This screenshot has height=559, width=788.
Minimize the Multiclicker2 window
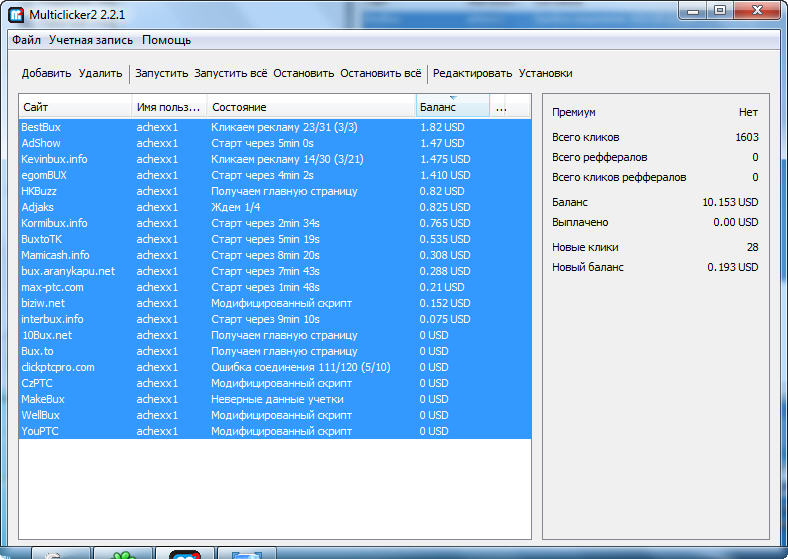694,11
